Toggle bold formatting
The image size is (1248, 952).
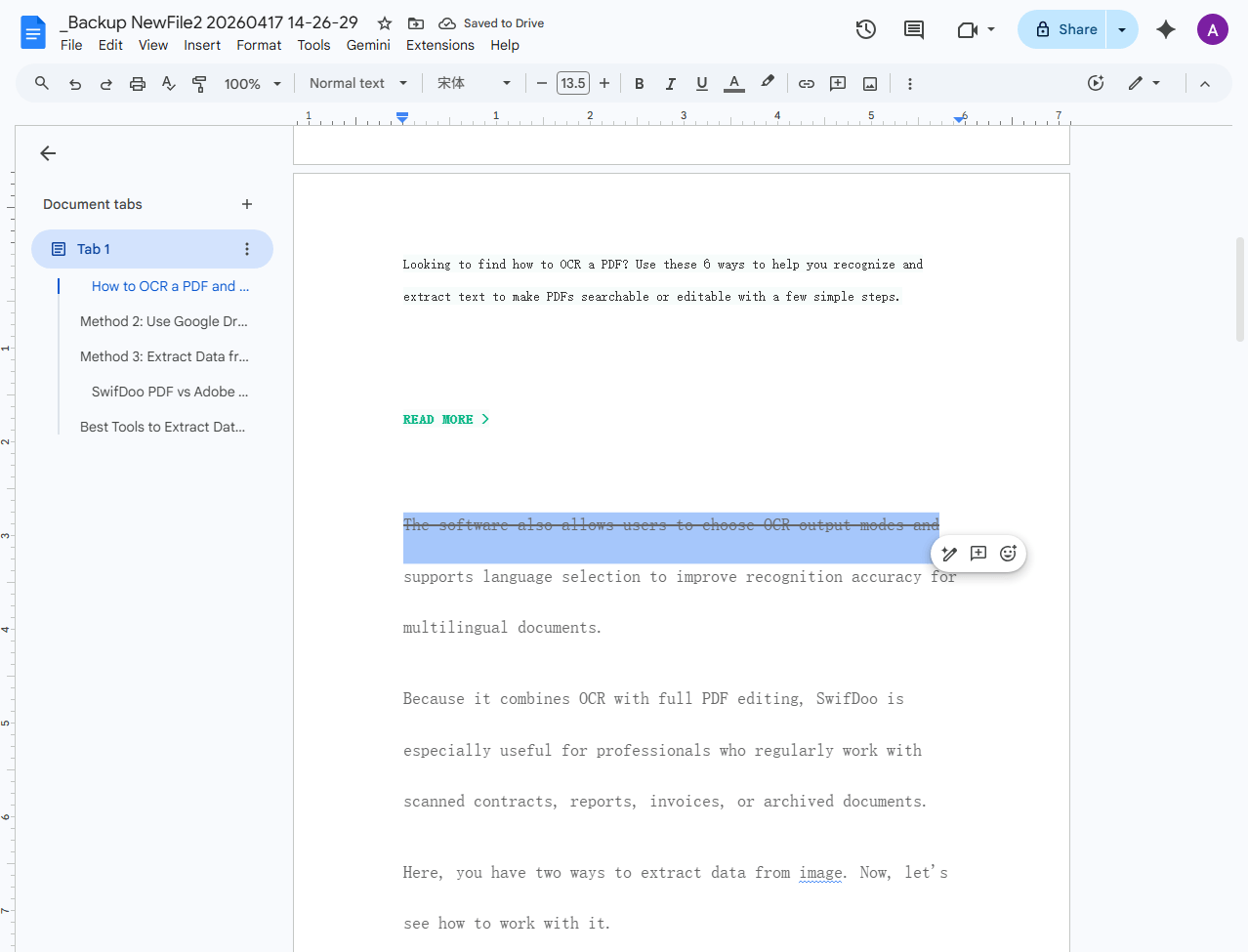640,84
